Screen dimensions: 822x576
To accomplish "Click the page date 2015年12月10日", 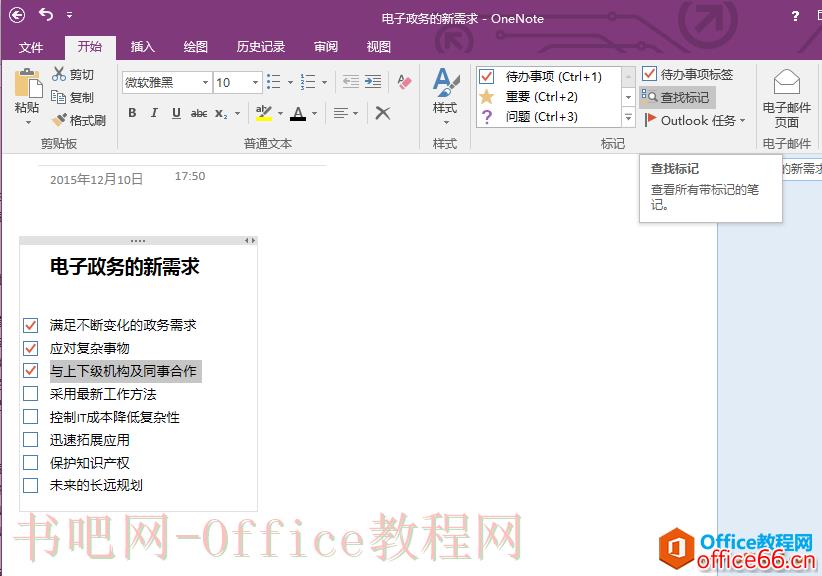I will [96, 180].
